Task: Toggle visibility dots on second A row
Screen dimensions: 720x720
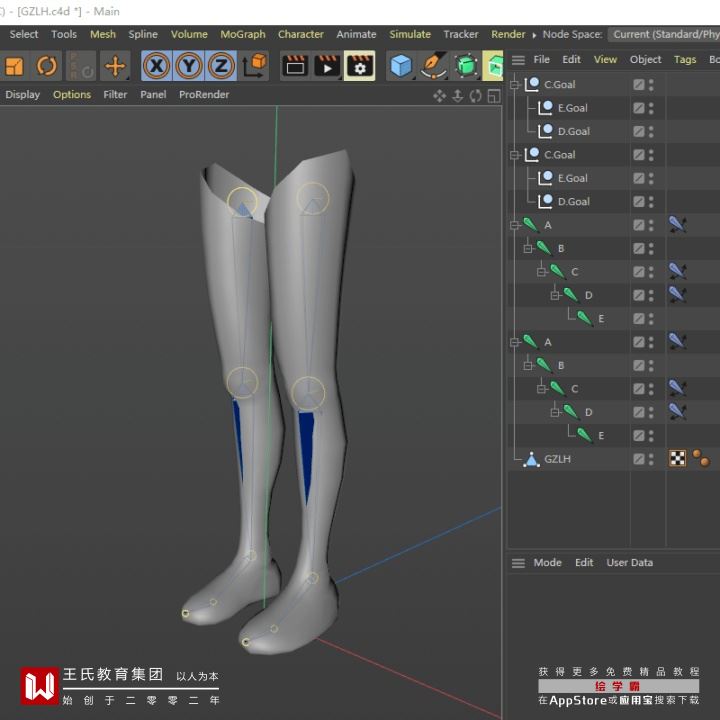Action: [651, 342]
